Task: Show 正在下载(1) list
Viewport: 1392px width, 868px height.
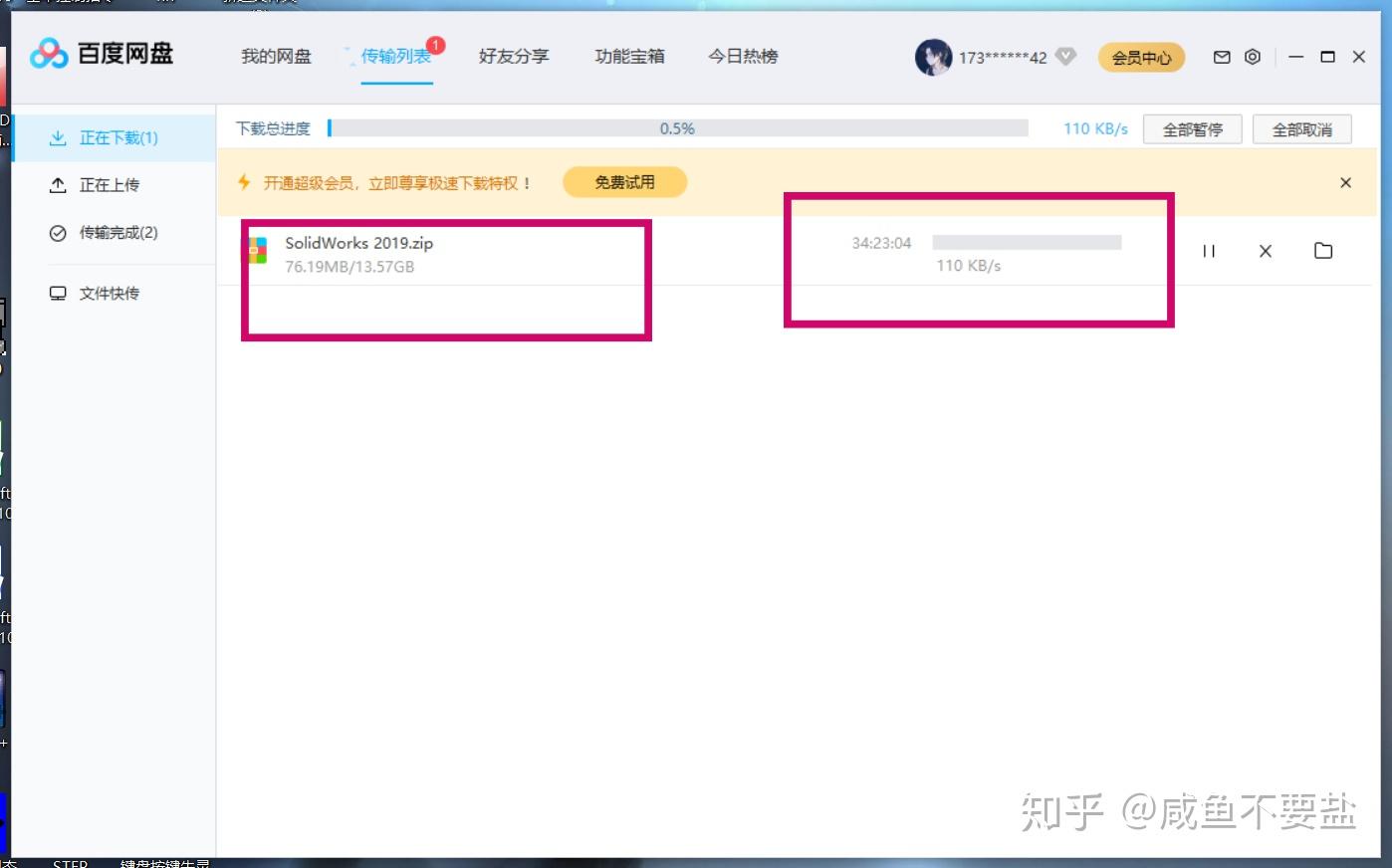Action: coord(115,137)
